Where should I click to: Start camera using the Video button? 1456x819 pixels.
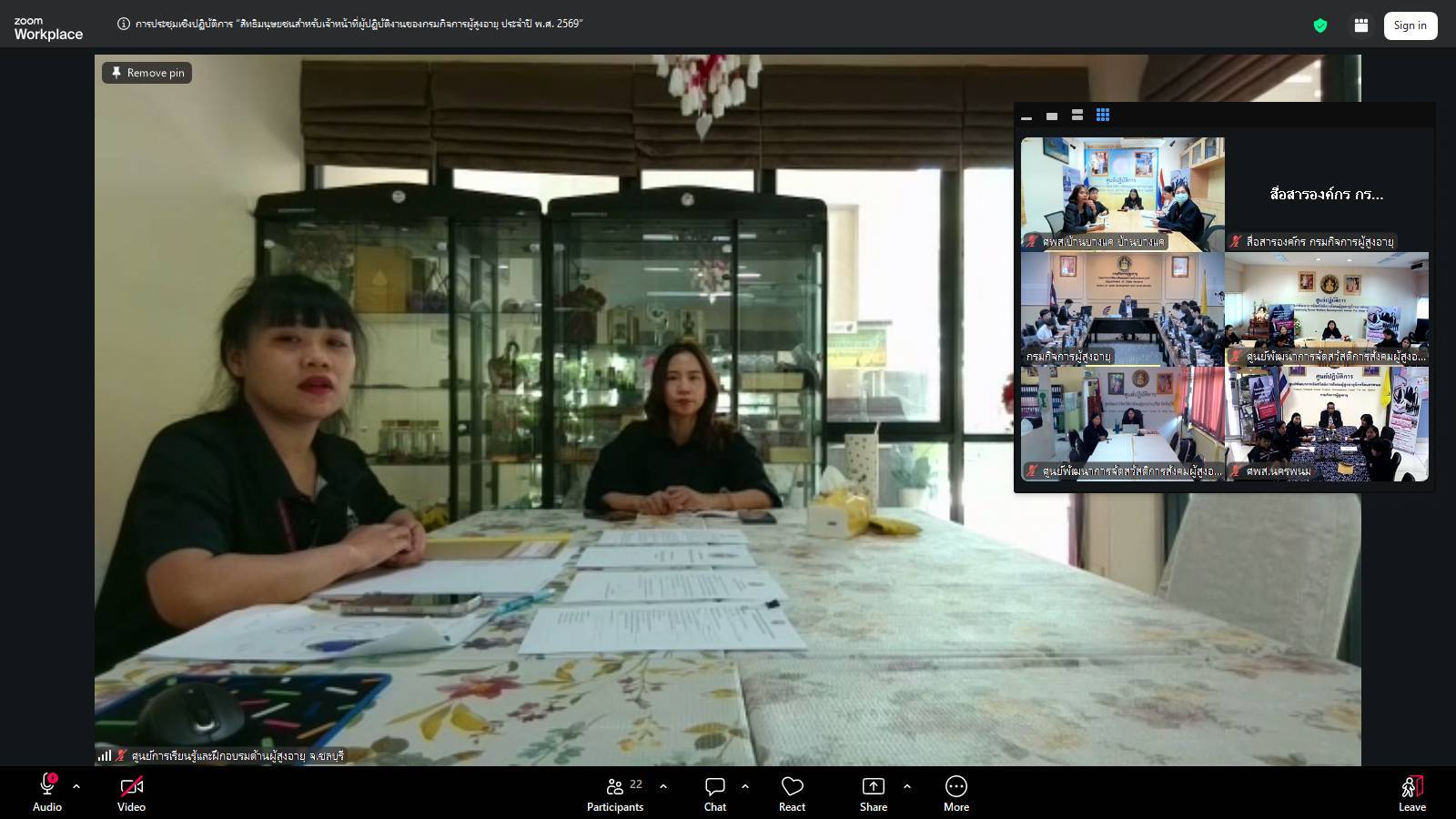coord(131,792)
